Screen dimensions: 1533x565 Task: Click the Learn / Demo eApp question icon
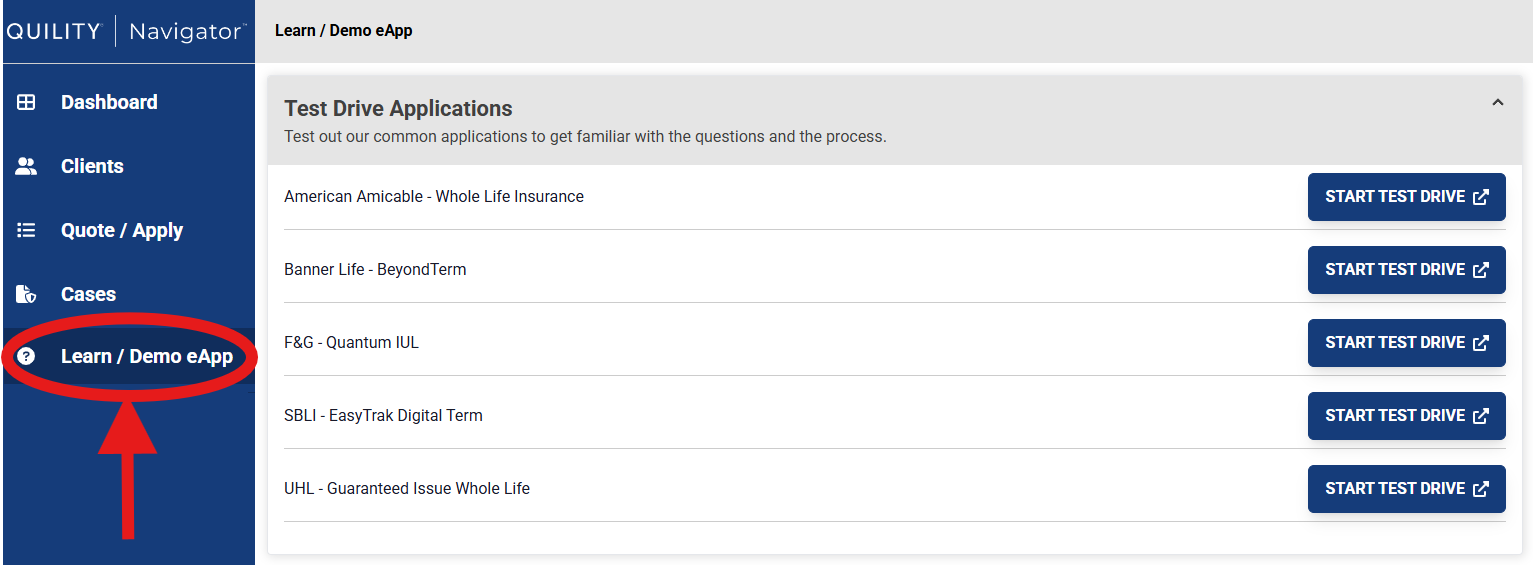[26, 356]
